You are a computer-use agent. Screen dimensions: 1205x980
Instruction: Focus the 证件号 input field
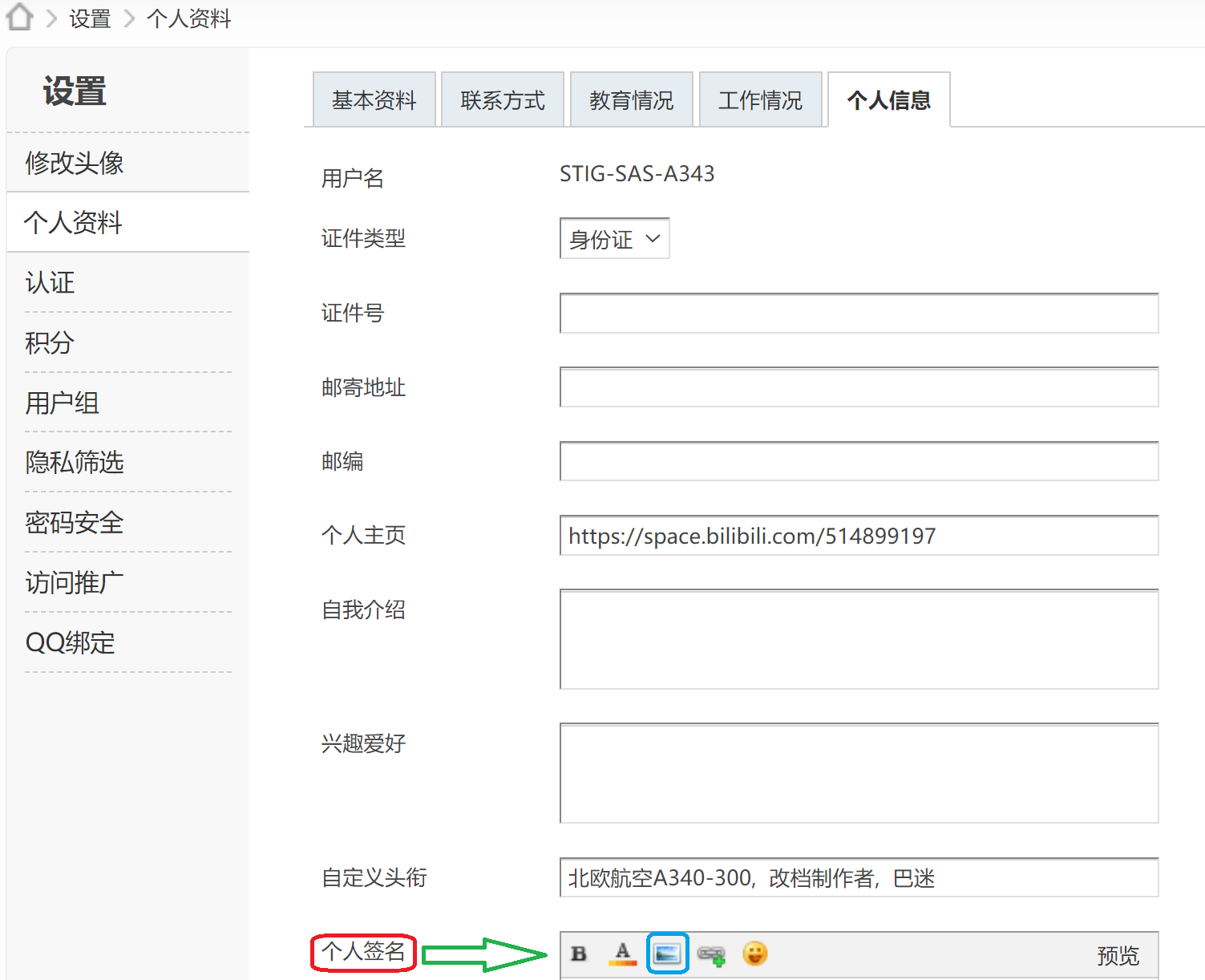click(859, 313)
